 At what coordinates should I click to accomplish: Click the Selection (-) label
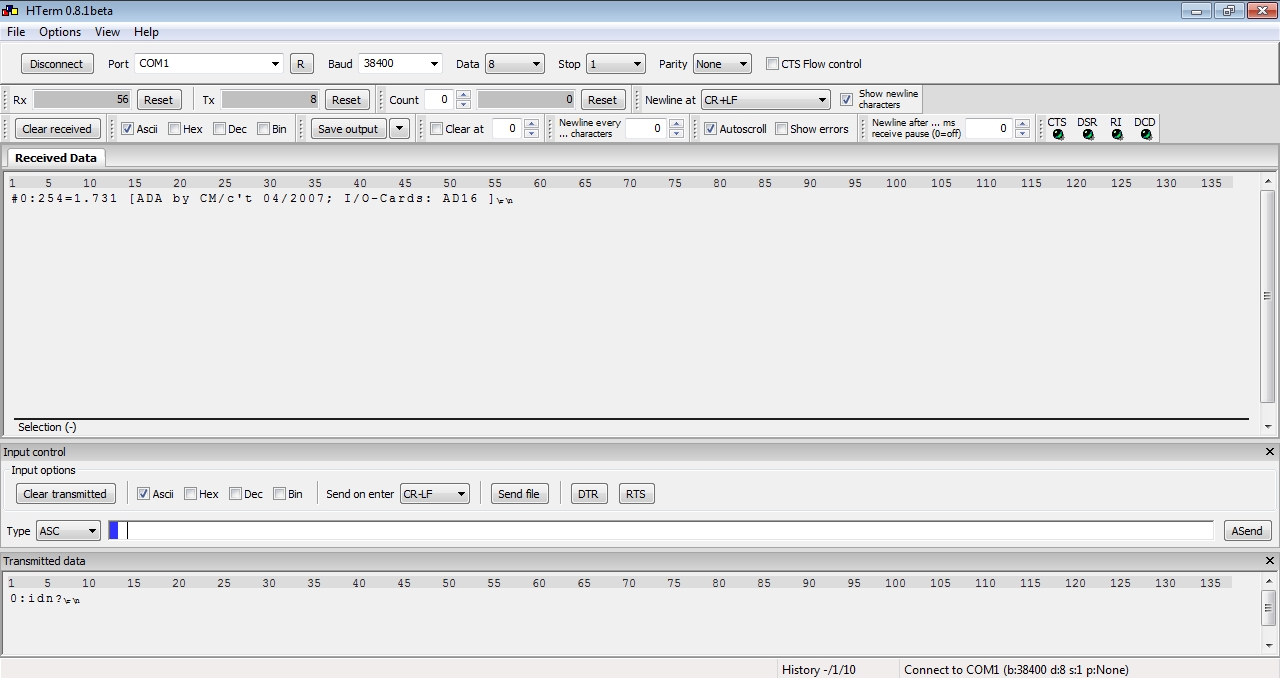47,427
